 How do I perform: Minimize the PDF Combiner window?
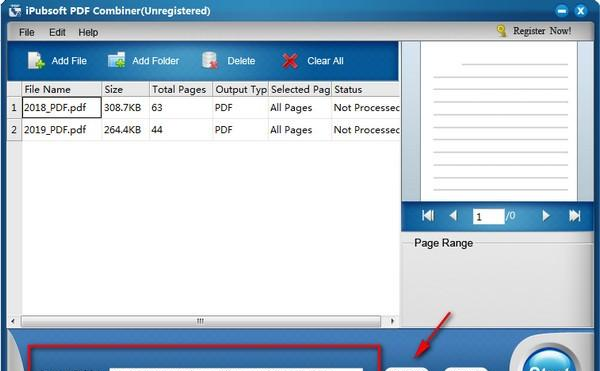(562, 11)
